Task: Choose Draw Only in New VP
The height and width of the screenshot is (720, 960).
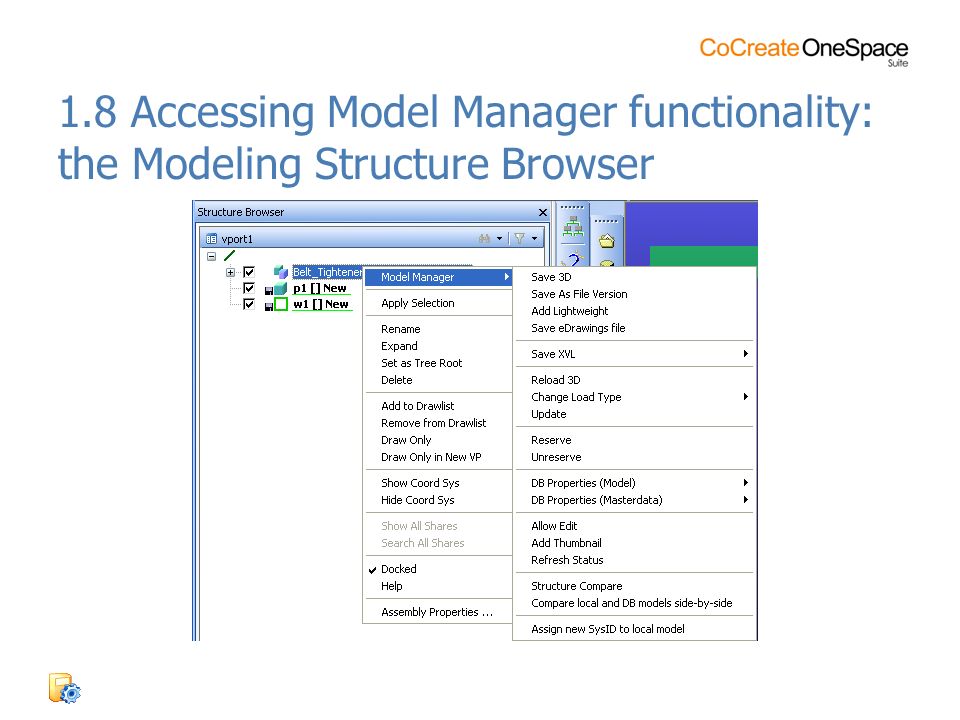Action: point(438,457)
